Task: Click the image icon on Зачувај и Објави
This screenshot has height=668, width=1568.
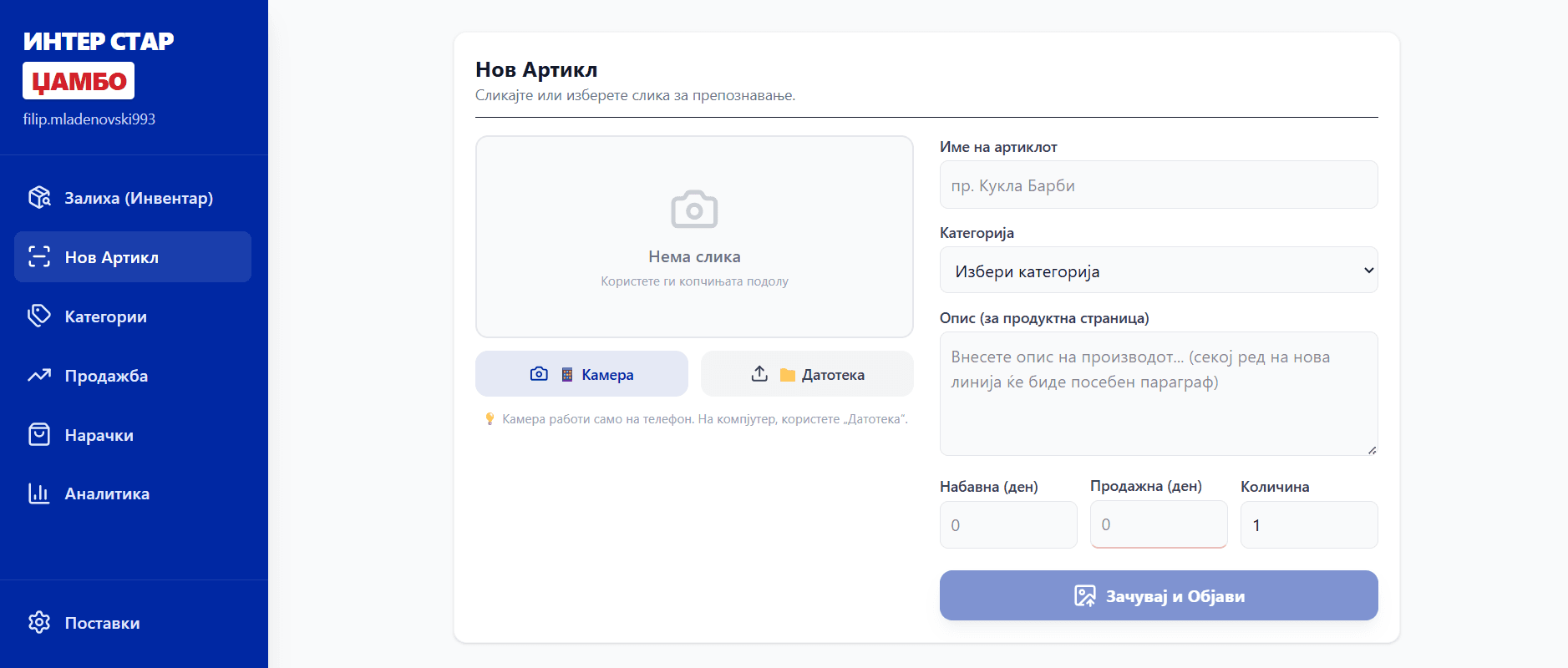Action: click(x=1084, y=595)
